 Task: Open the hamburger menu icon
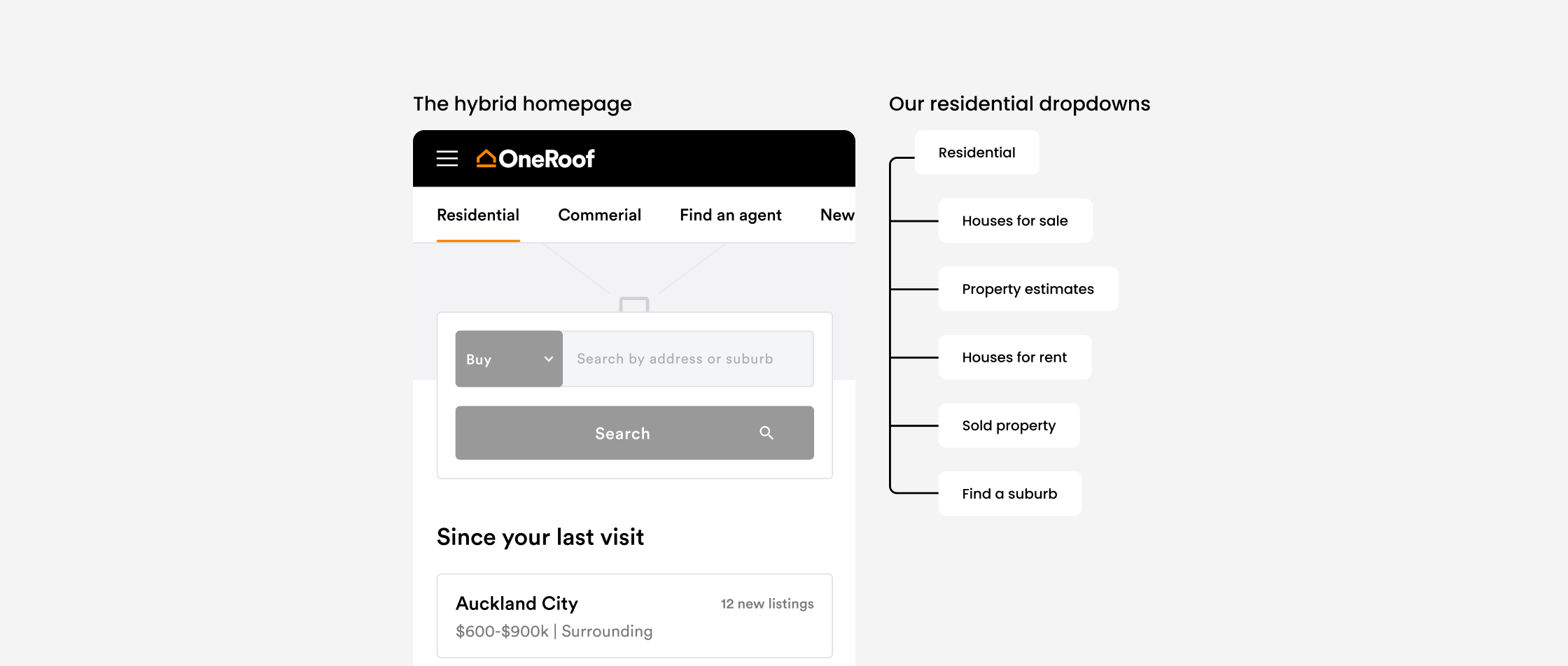pyautogui.click(x=447, y=159)
